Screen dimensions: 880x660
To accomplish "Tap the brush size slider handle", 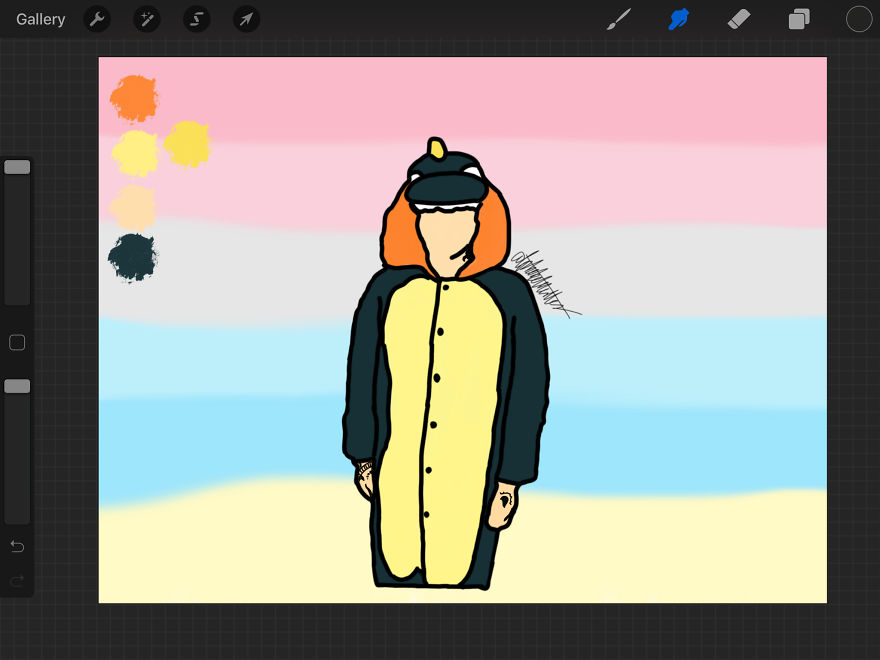I will click(x=17, y=165).
